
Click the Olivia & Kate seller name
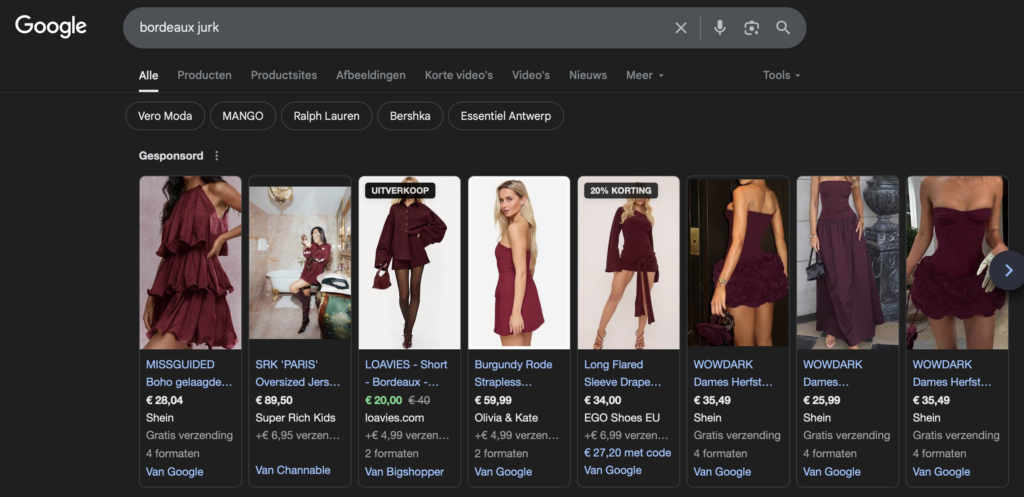pyautogui.click(x=507, y=417)
